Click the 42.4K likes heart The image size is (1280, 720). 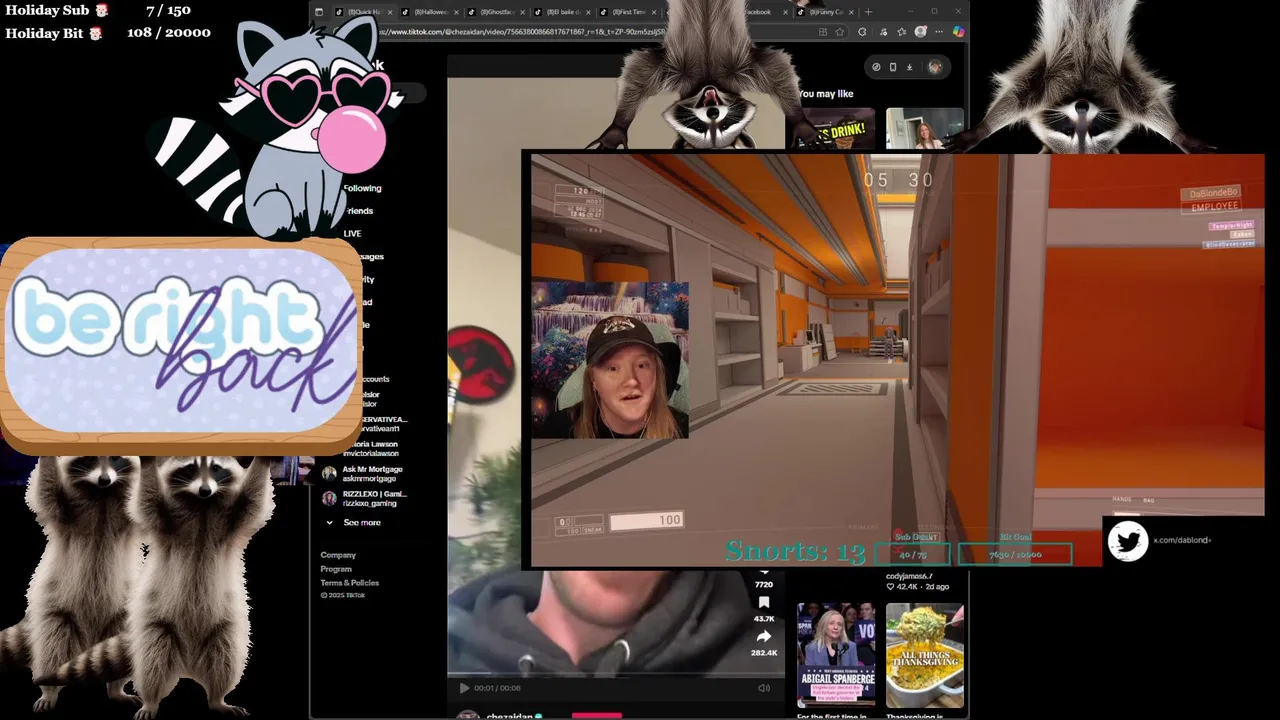(x=891, y=587)
